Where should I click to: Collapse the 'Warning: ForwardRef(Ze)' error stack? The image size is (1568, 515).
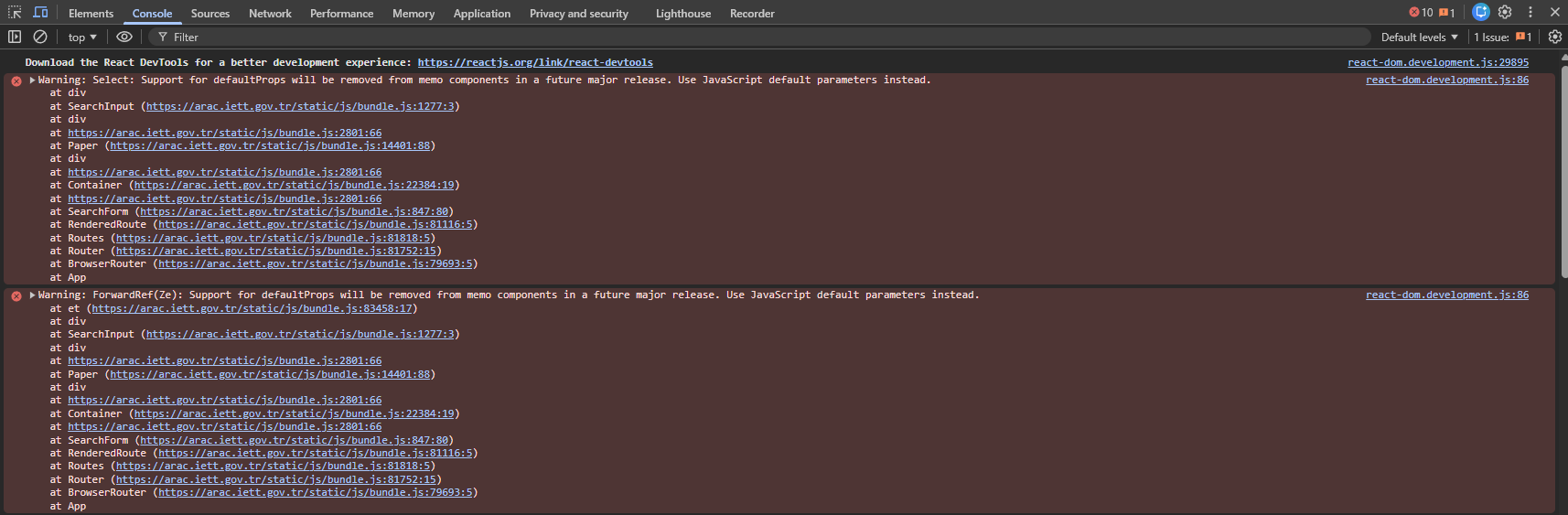pyautogui.click(x=33, y=295)
